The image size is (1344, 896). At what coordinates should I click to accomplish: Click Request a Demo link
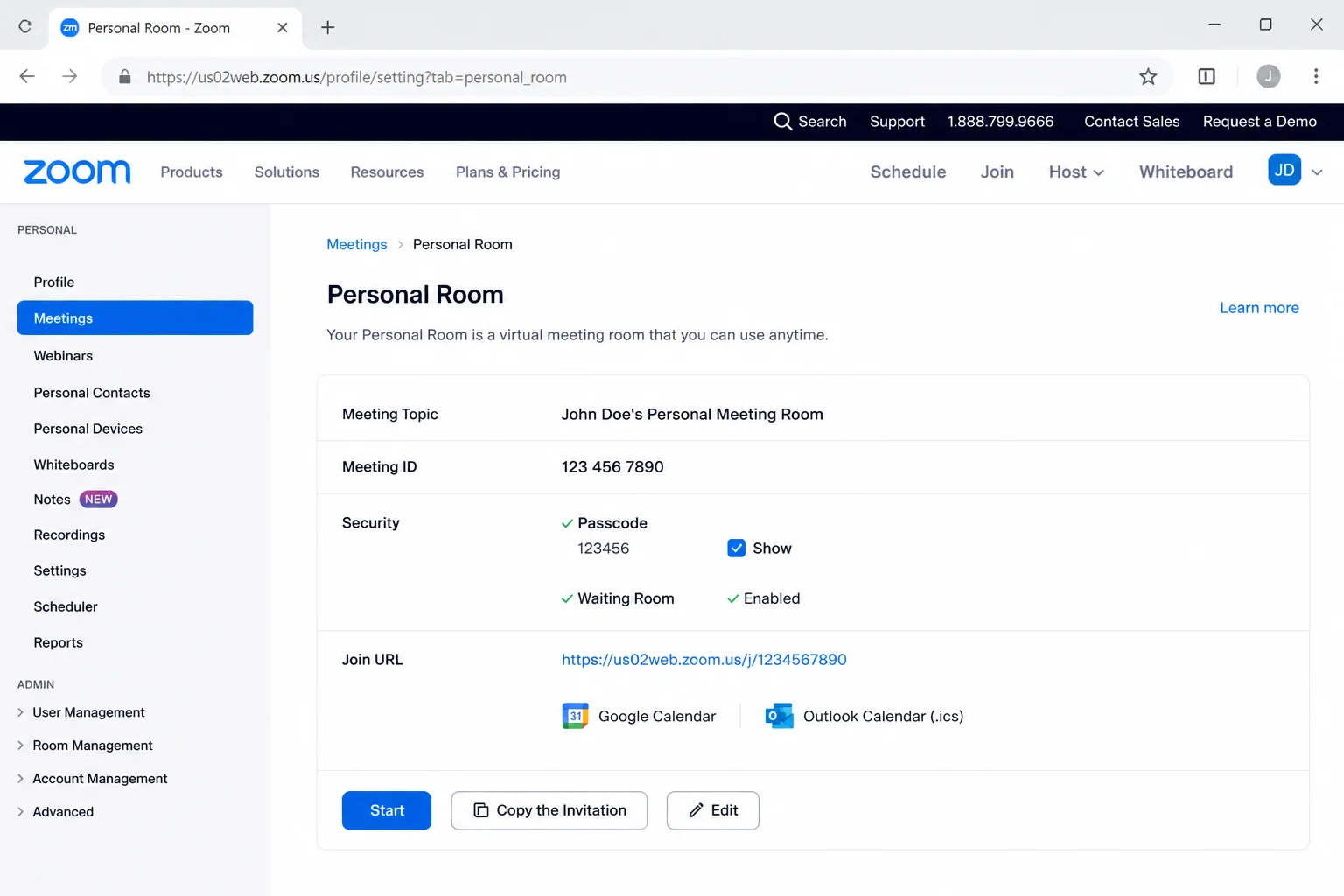tap(1259, 122)
